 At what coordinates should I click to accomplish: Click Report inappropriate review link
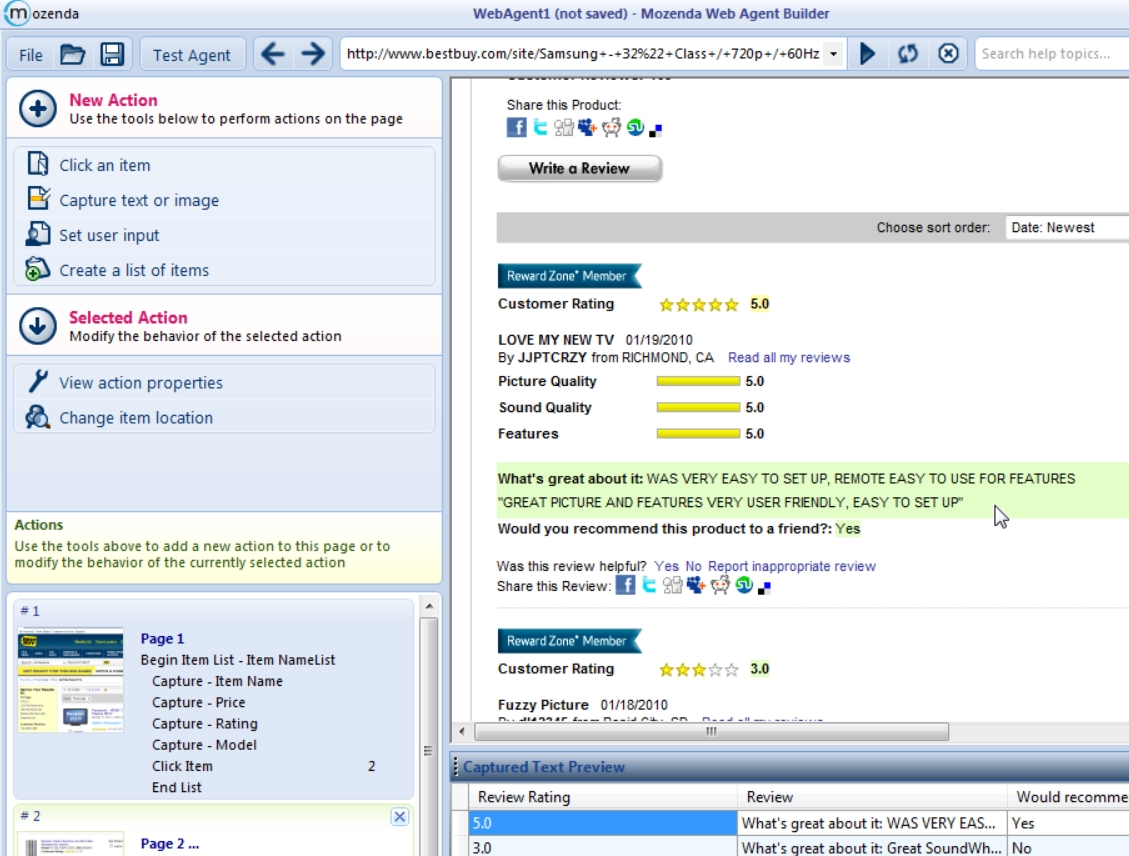(x=792, y=567)
